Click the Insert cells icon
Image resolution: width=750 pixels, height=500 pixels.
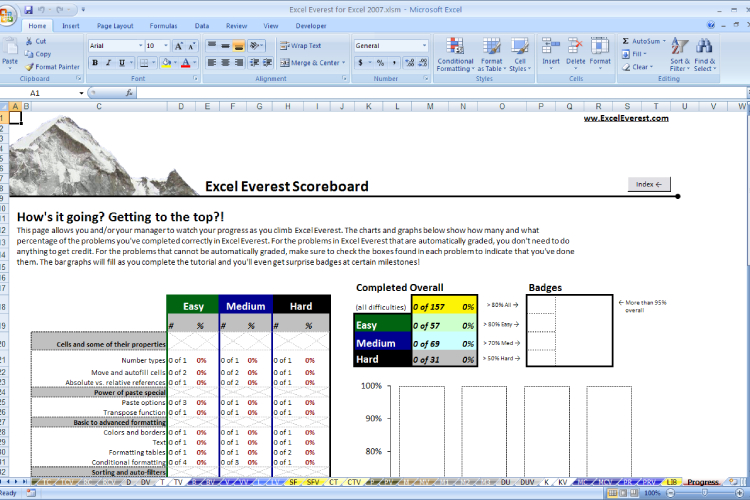(551, 46)
